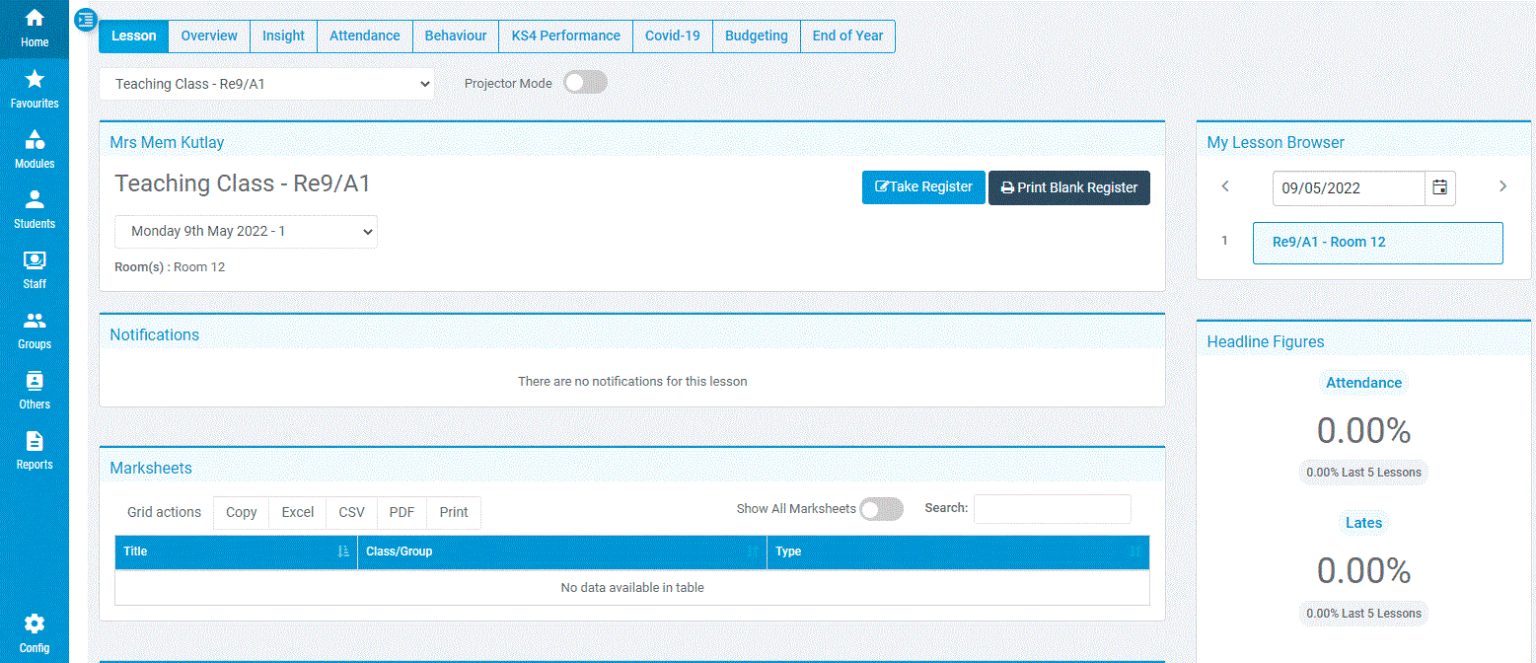Screen dimensions: 1536x663
Task: Open the calendar picker in My Lesson Browser
Action: click(1439, 187)
